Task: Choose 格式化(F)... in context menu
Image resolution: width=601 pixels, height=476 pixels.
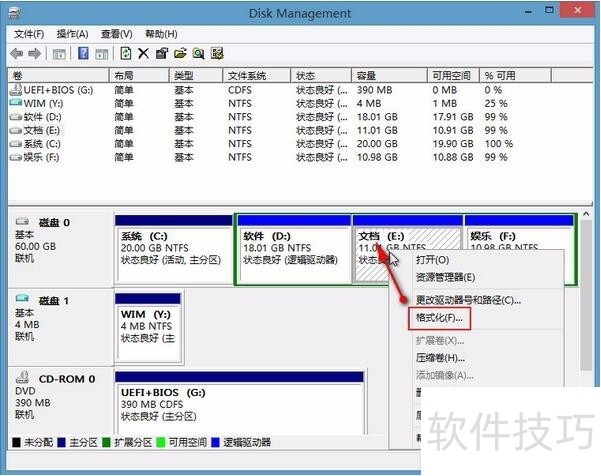Action: pos(439,318)
